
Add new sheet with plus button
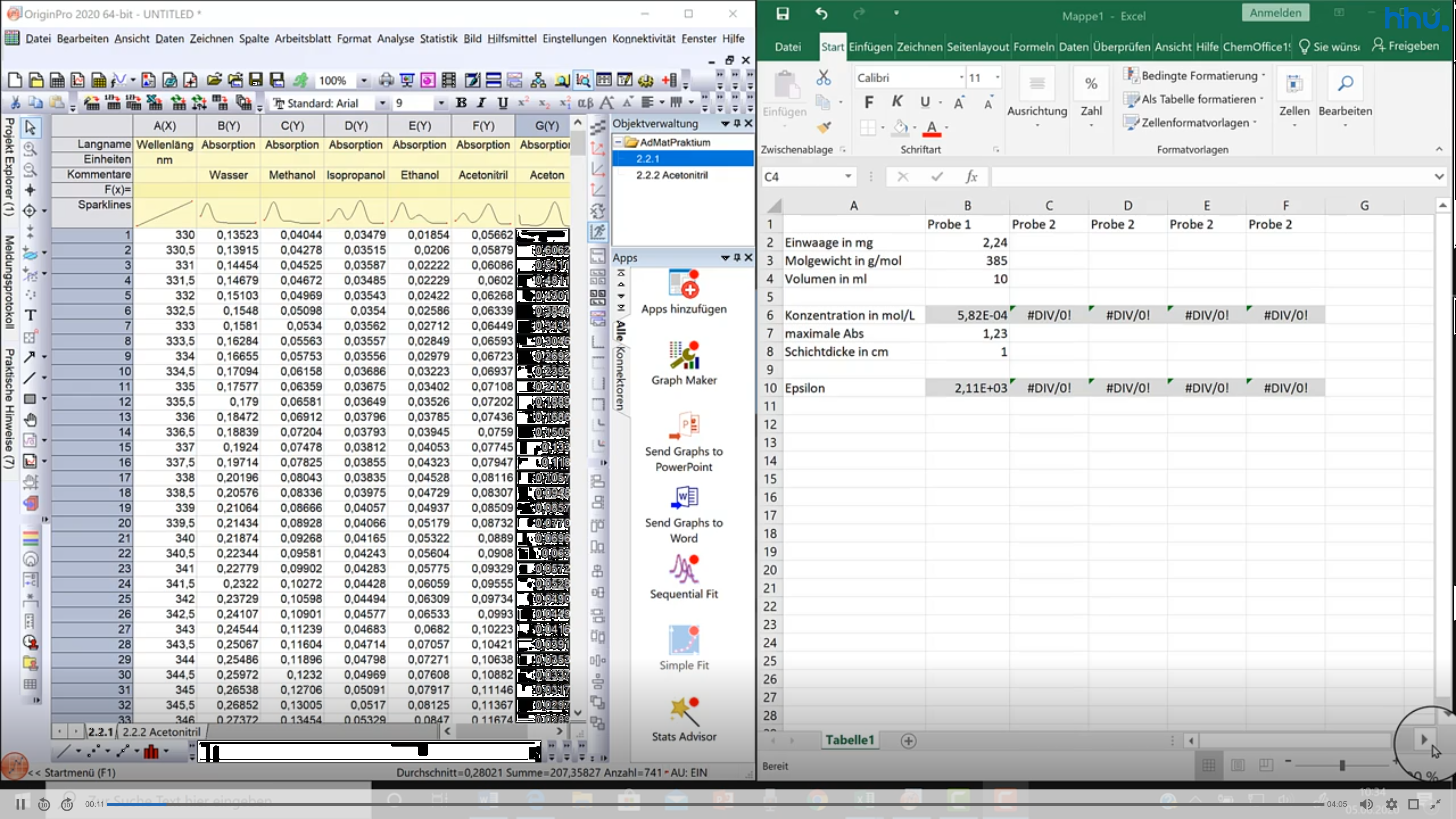(908, 741)
